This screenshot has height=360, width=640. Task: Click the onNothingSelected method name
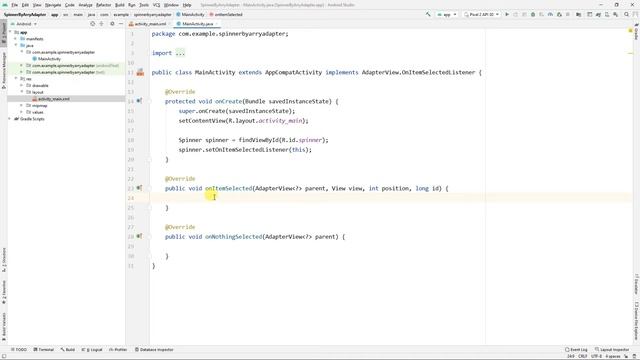pyautogui.click(x=233, y=237)
